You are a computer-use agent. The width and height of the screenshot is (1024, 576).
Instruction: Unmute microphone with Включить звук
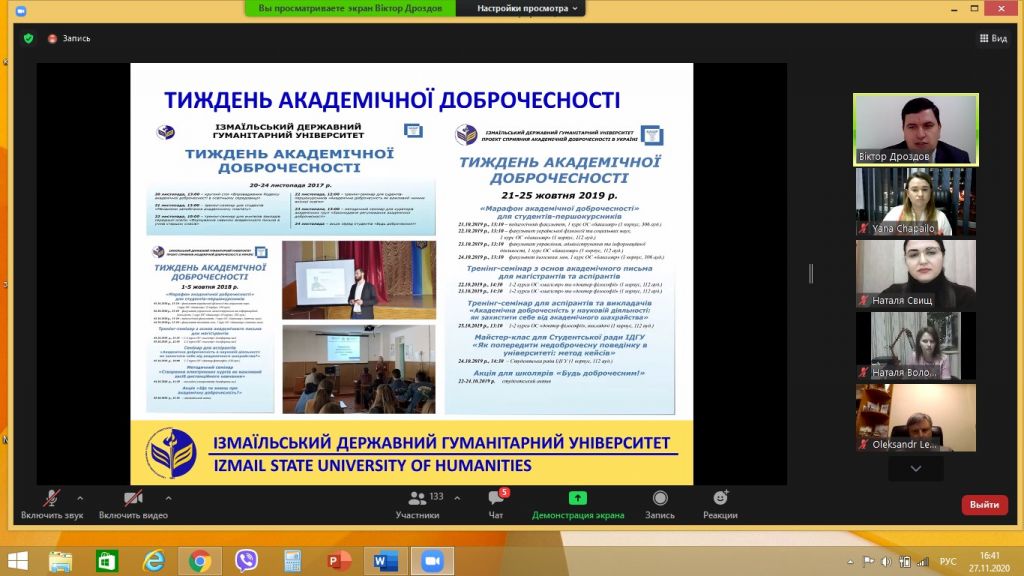52,504
